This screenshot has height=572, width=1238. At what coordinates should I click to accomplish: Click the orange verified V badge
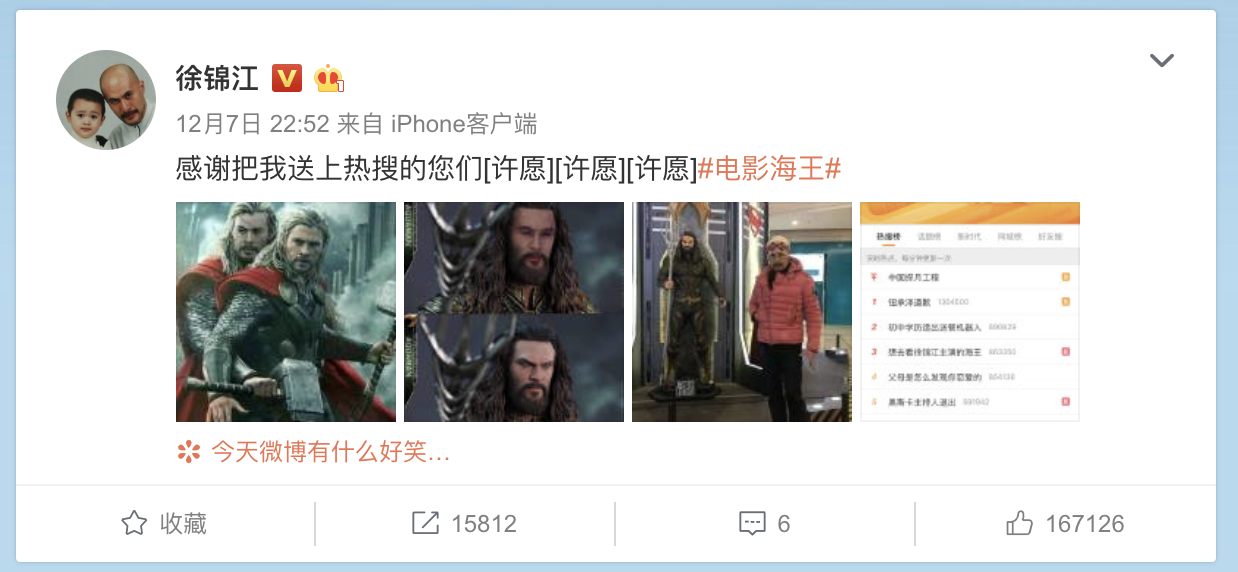click(287, 77)
